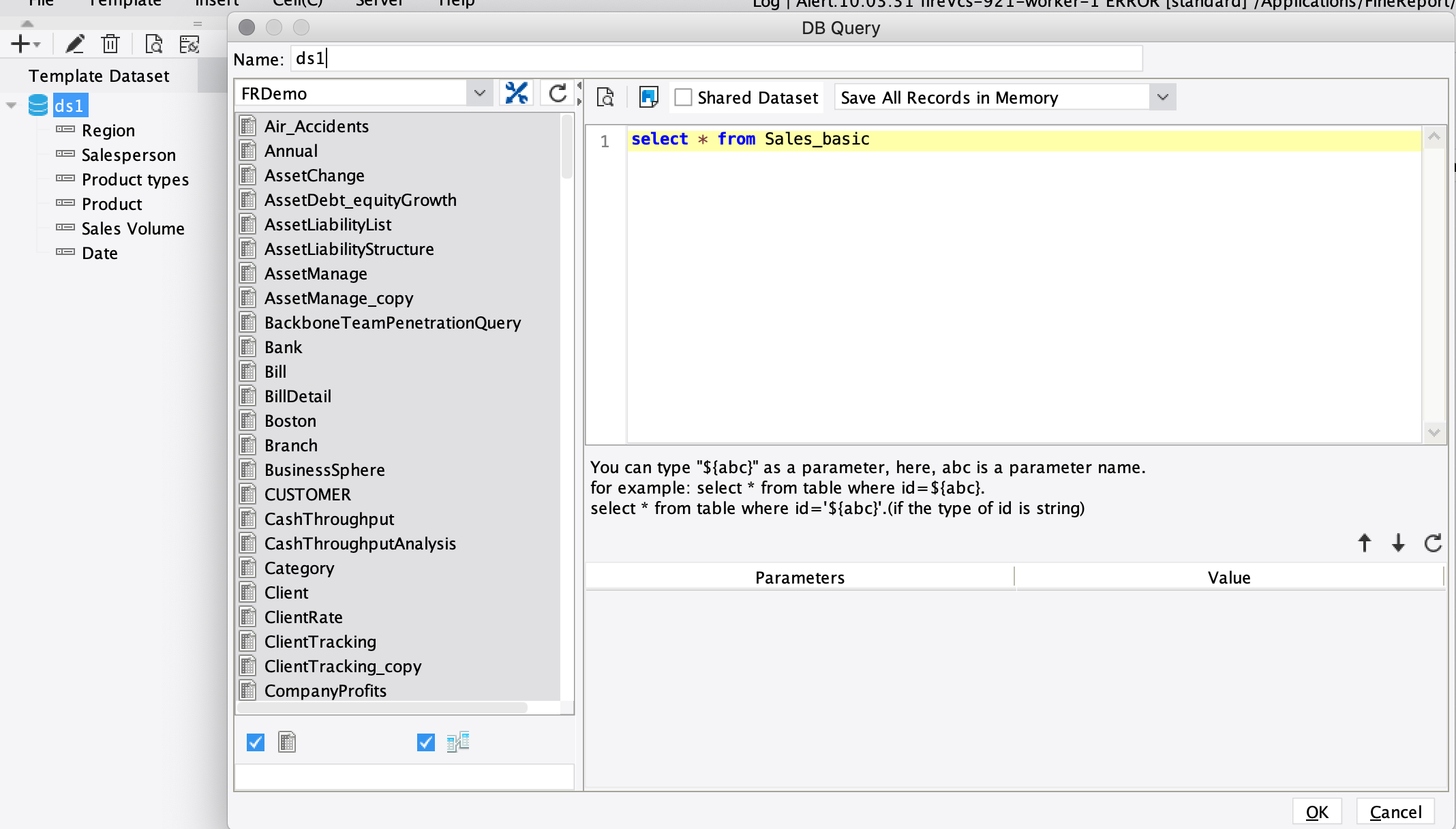Click the Cancel button
This screenshot has height=829, width=1456.
pyautogui.click(x=1395, y=812)
